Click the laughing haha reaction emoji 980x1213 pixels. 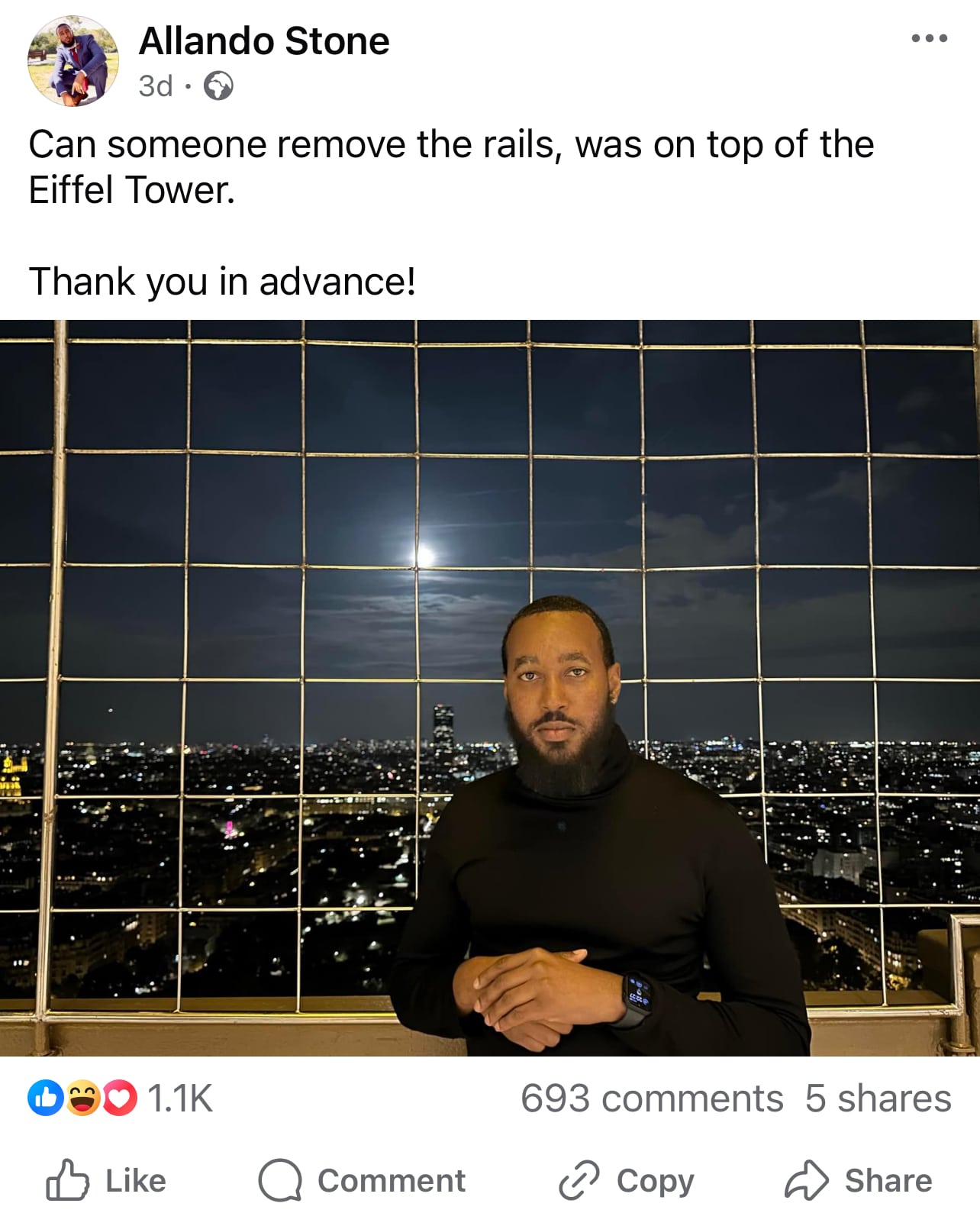[x=82, y=1098]
